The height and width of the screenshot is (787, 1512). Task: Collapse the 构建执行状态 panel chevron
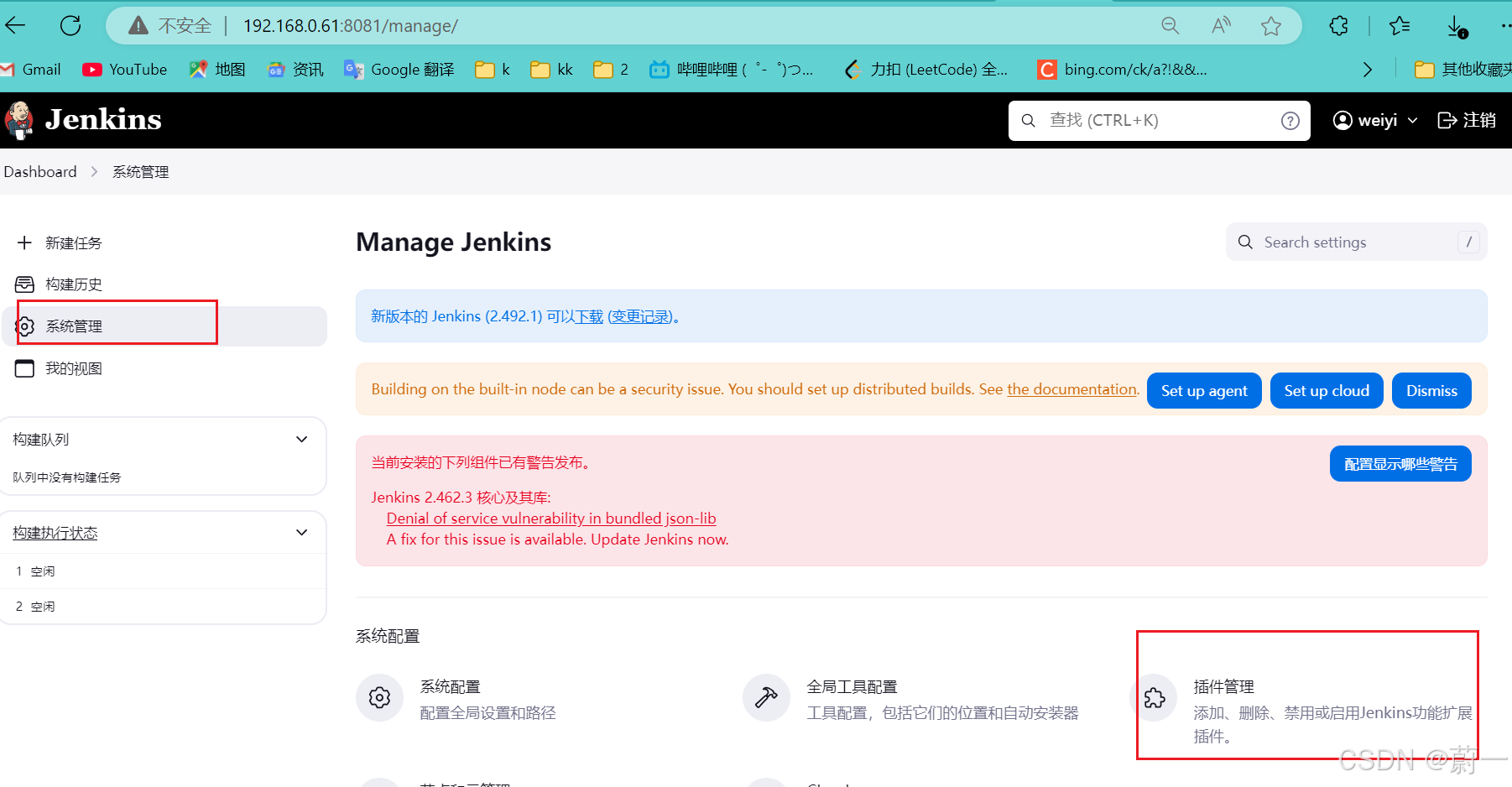[x=302, y=533]
